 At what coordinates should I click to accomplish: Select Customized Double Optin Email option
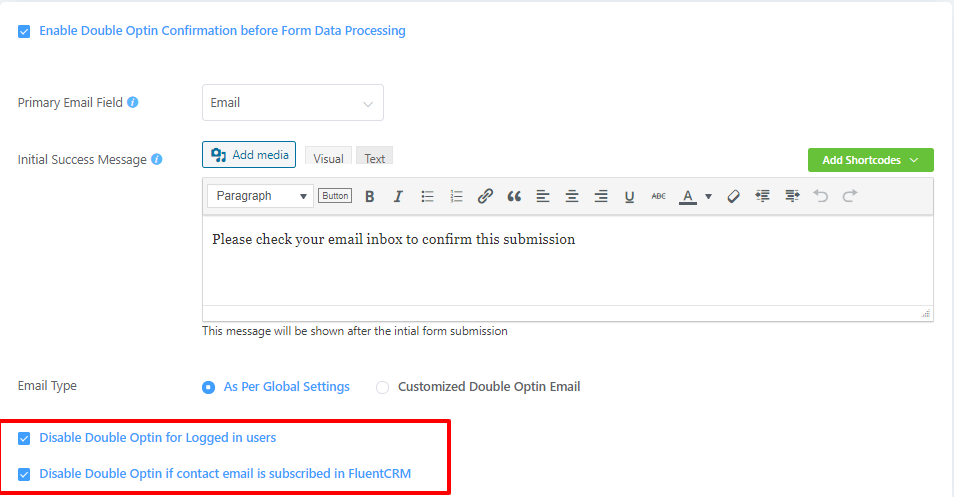(x=383, y=387)
